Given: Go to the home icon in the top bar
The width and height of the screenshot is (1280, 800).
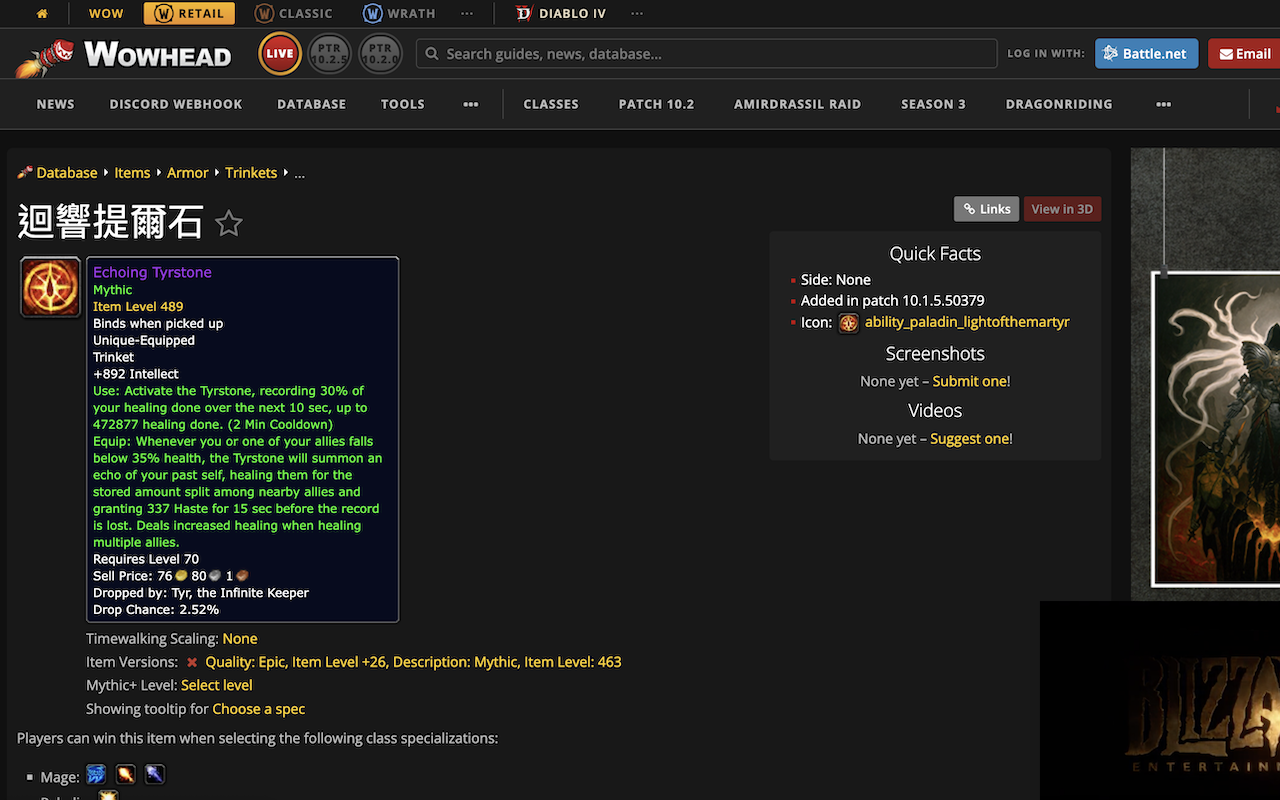Looking at the screenshot, I should tap(42, 14).
